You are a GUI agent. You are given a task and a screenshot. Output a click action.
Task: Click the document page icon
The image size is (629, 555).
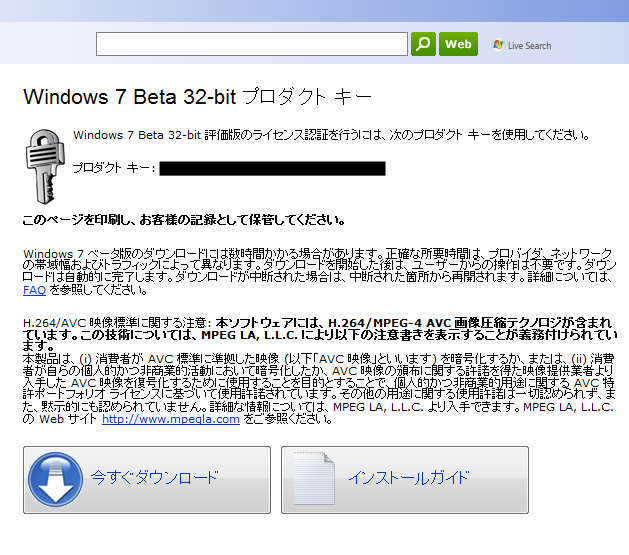[x=314, y=478]
